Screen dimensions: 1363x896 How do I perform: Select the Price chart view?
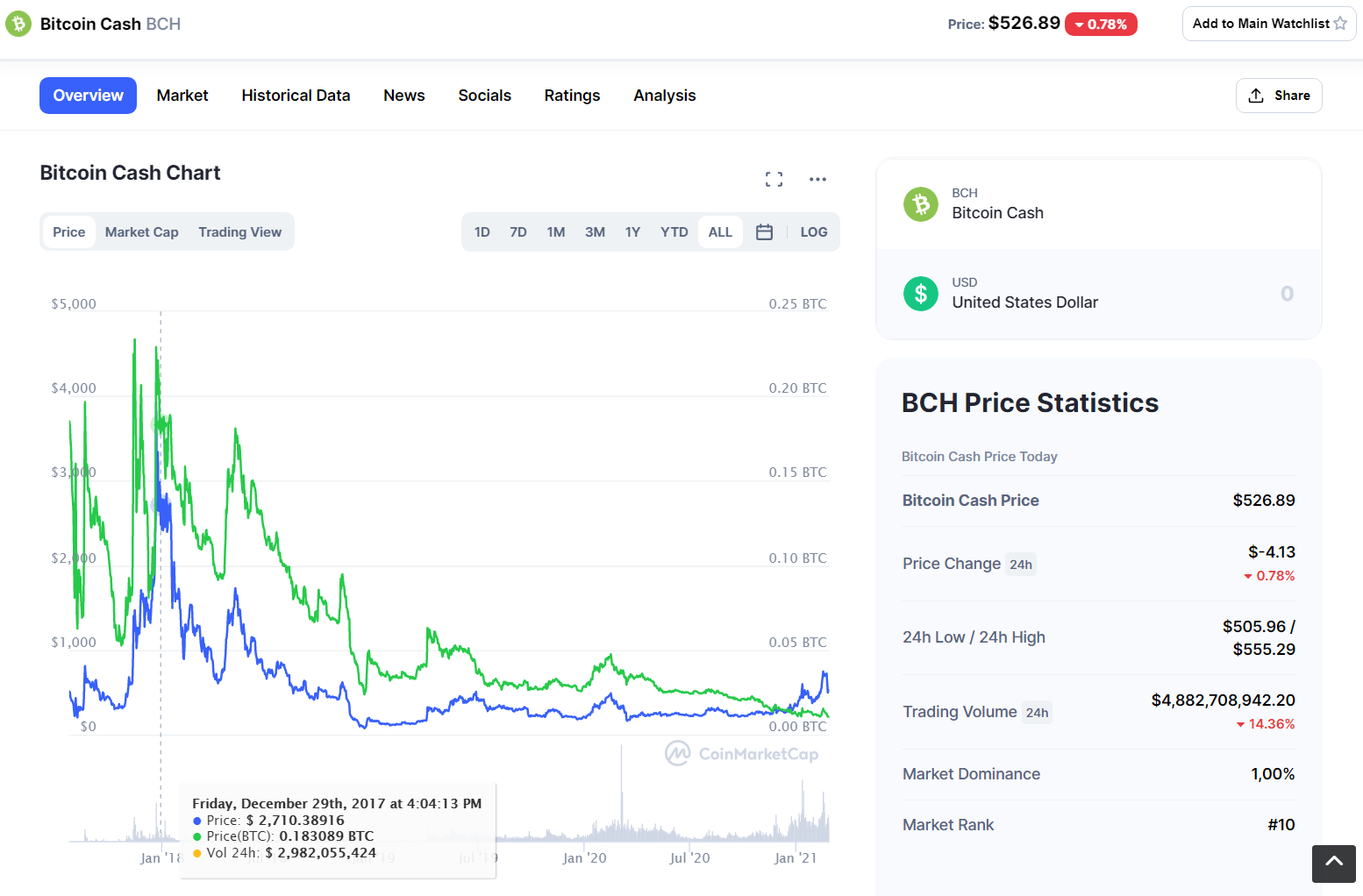pos(69,232)
